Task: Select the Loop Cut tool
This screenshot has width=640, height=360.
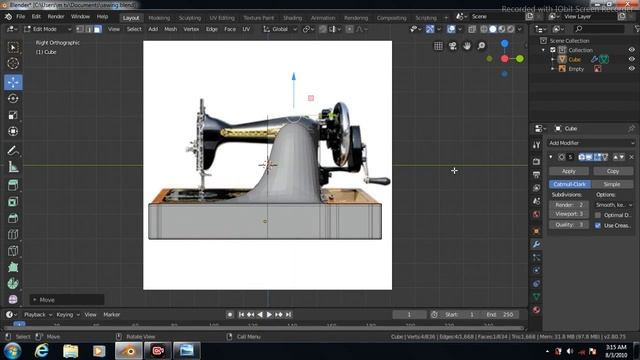Action: 13,234
